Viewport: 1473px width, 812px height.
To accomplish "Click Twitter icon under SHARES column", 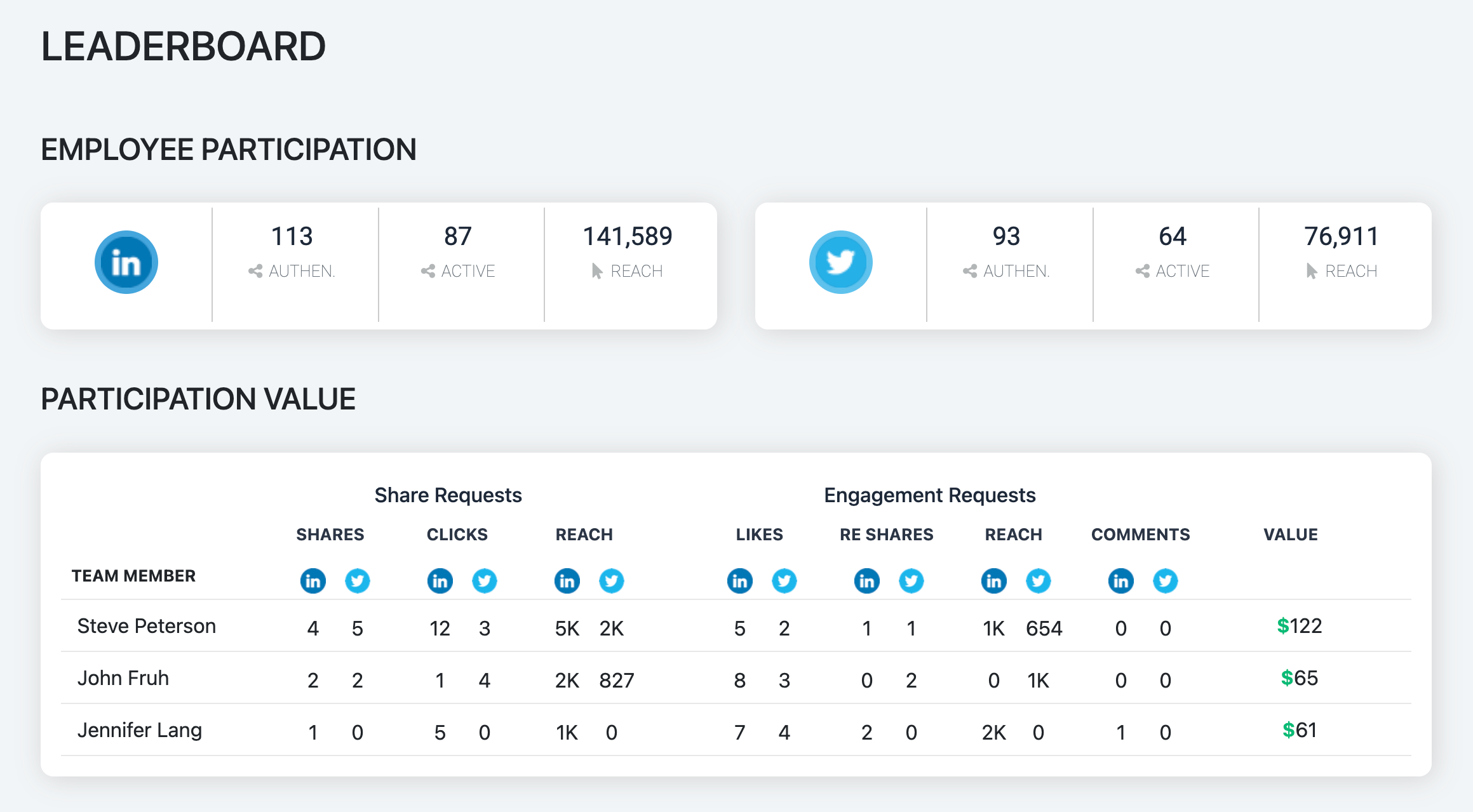I will [357, 581].
